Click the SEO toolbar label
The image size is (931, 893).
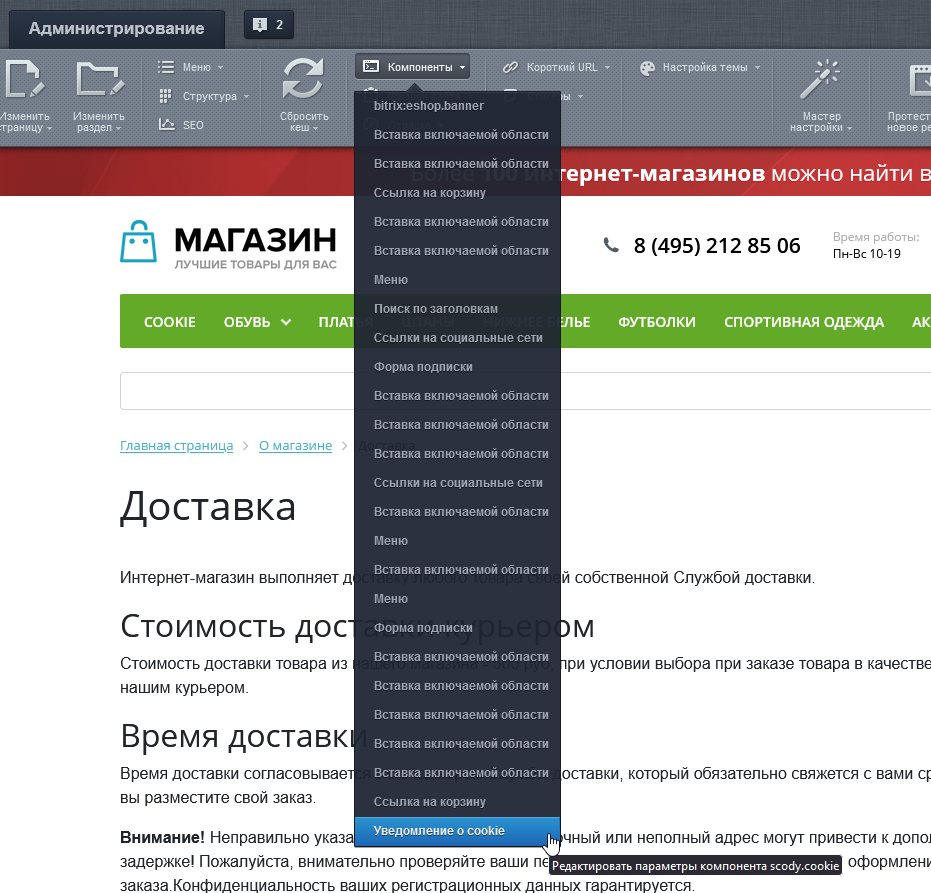(x=193, y=125)
